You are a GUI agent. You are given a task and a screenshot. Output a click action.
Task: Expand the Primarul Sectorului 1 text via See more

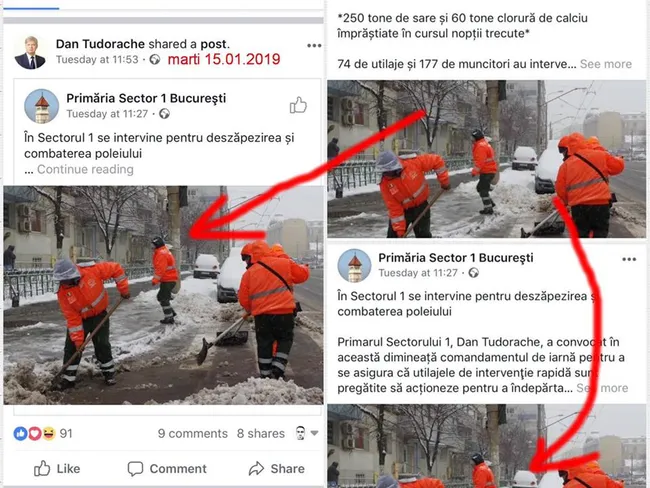pyautogui.click(x=602, y=388)
